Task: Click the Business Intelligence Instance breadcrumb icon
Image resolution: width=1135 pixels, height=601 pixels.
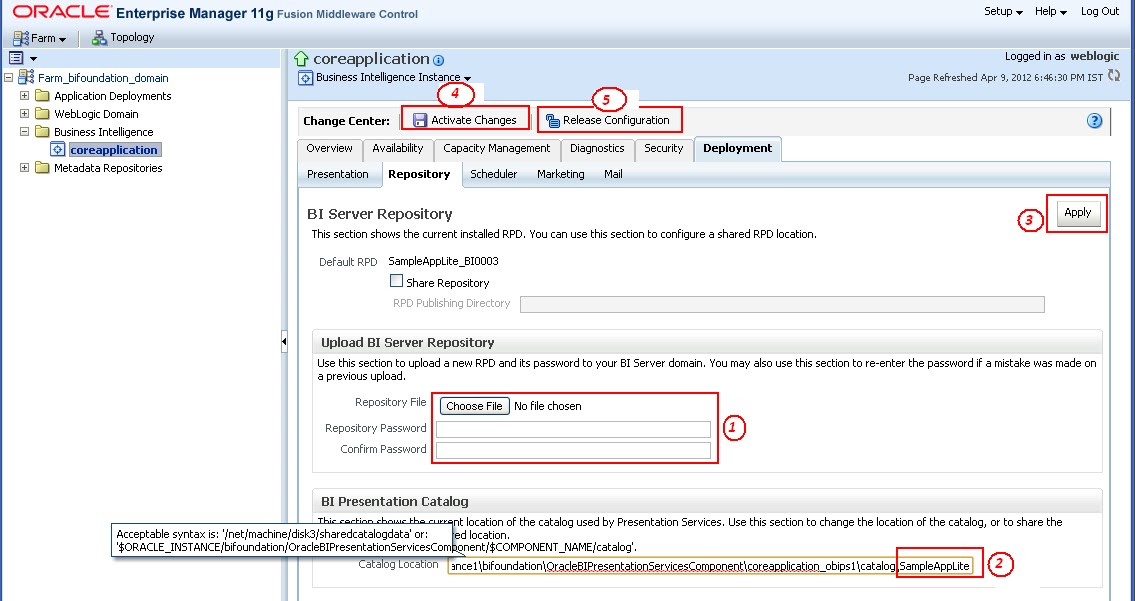Action: coord(305,77)
